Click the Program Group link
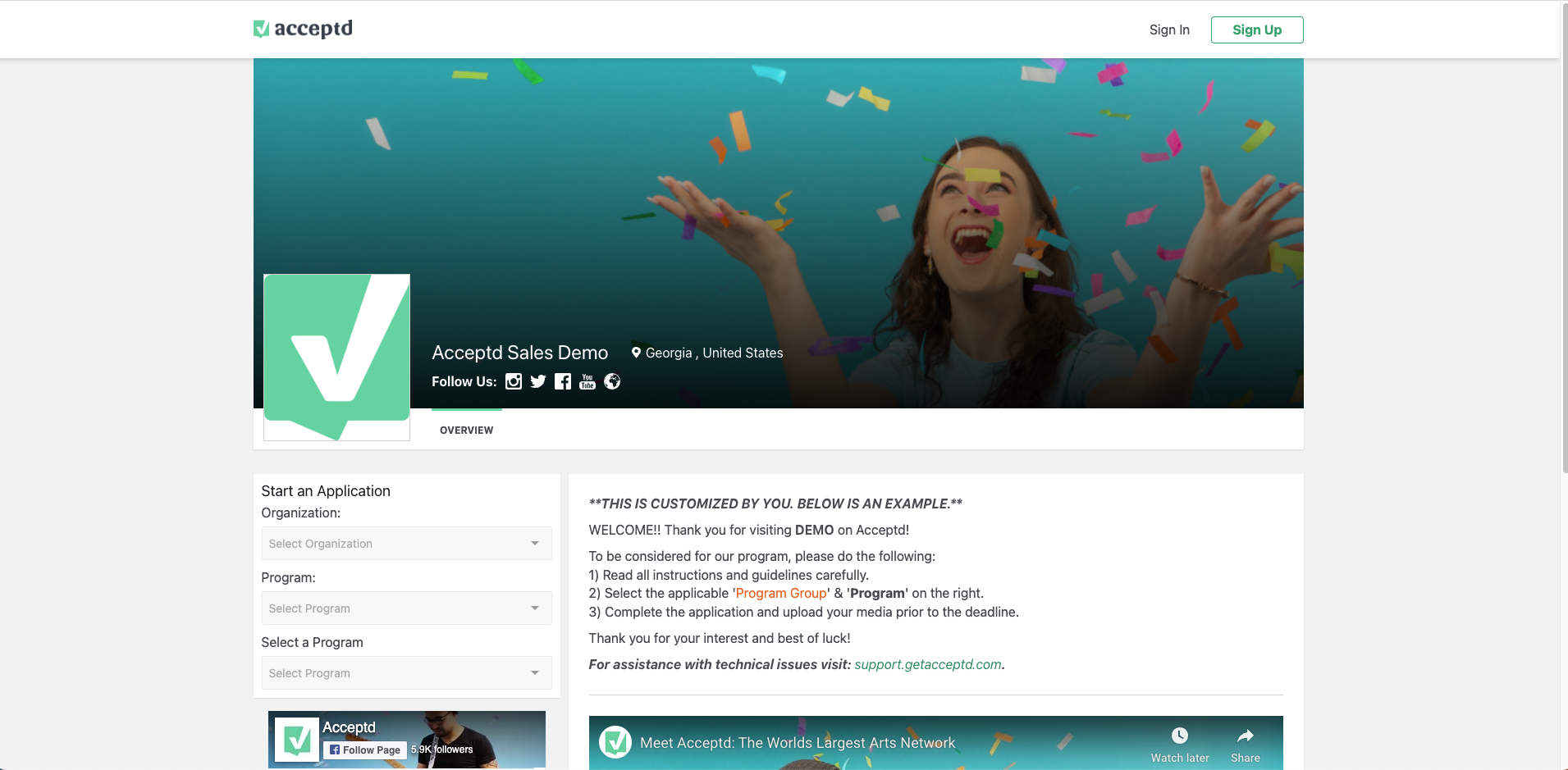Viewport: 1568px width, 770px height. coord(780,593)
